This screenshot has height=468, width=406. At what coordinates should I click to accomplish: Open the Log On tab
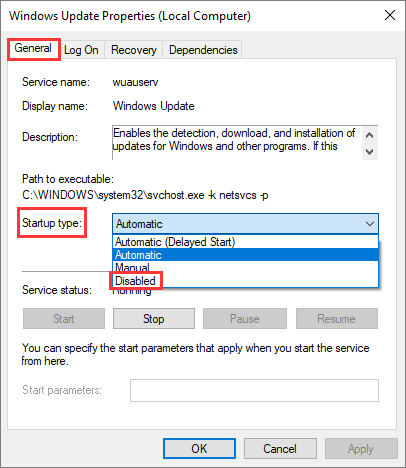pos(81,50)
